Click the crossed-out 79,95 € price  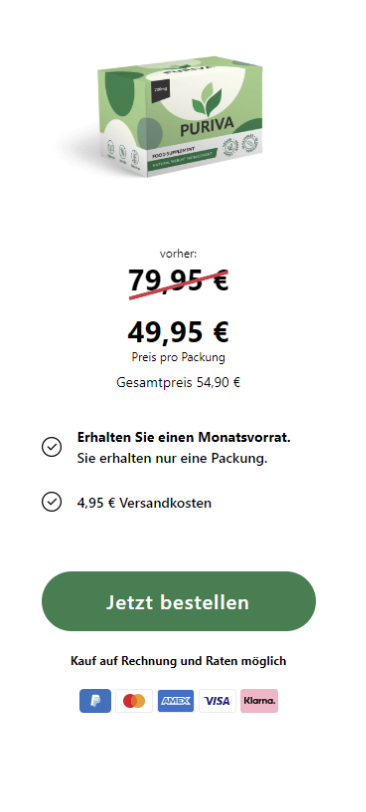coord(178,281)
